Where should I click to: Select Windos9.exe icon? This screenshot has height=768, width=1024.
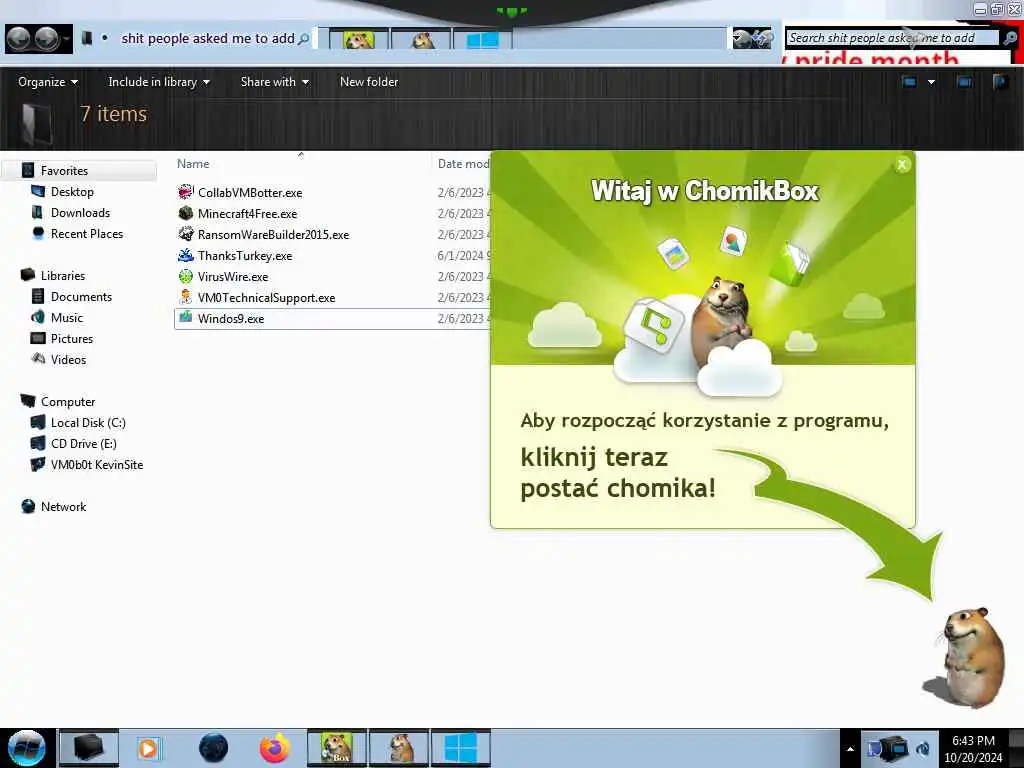click(x=185, y=318)
